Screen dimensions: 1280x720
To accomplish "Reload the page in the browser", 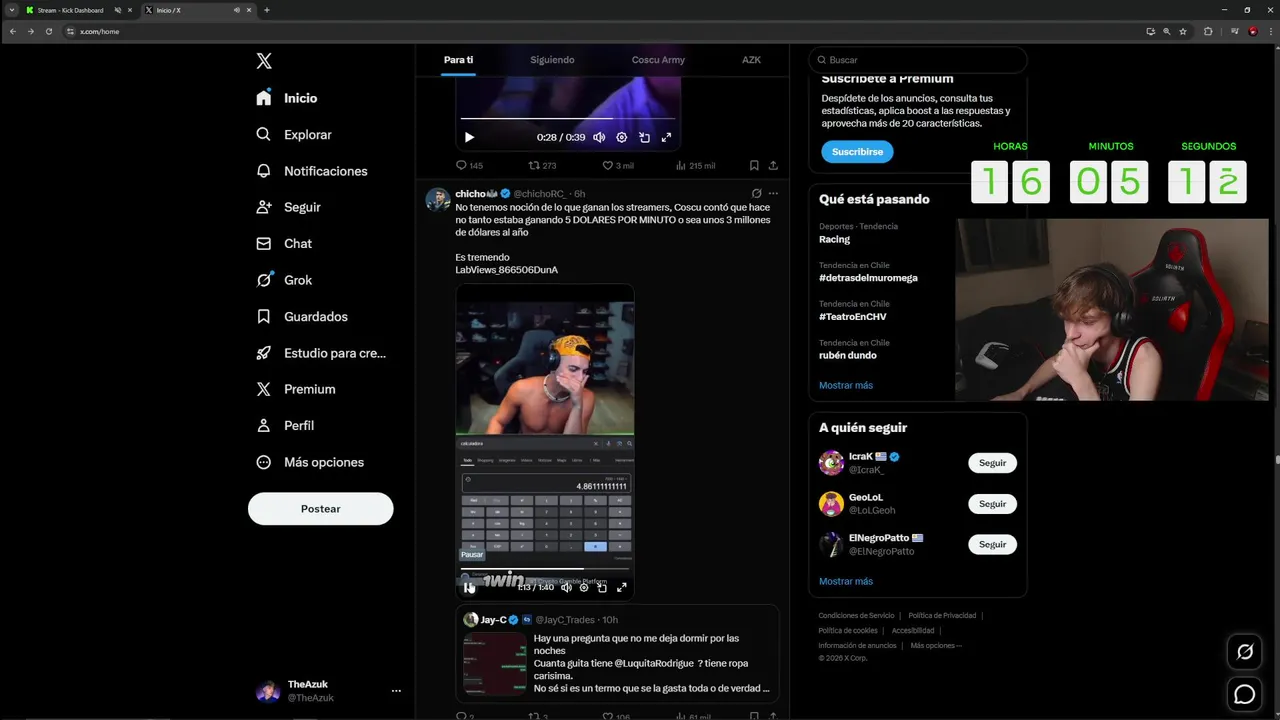I will (48, 31).
